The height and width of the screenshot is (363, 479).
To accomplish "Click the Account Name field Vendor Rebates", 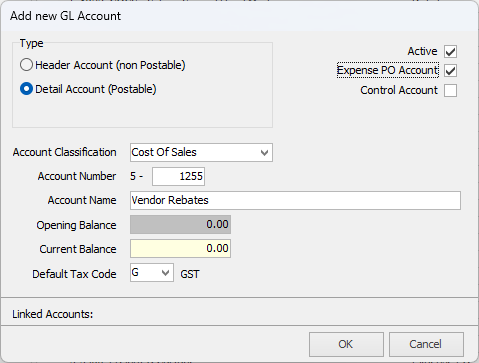I will point(295,200).
